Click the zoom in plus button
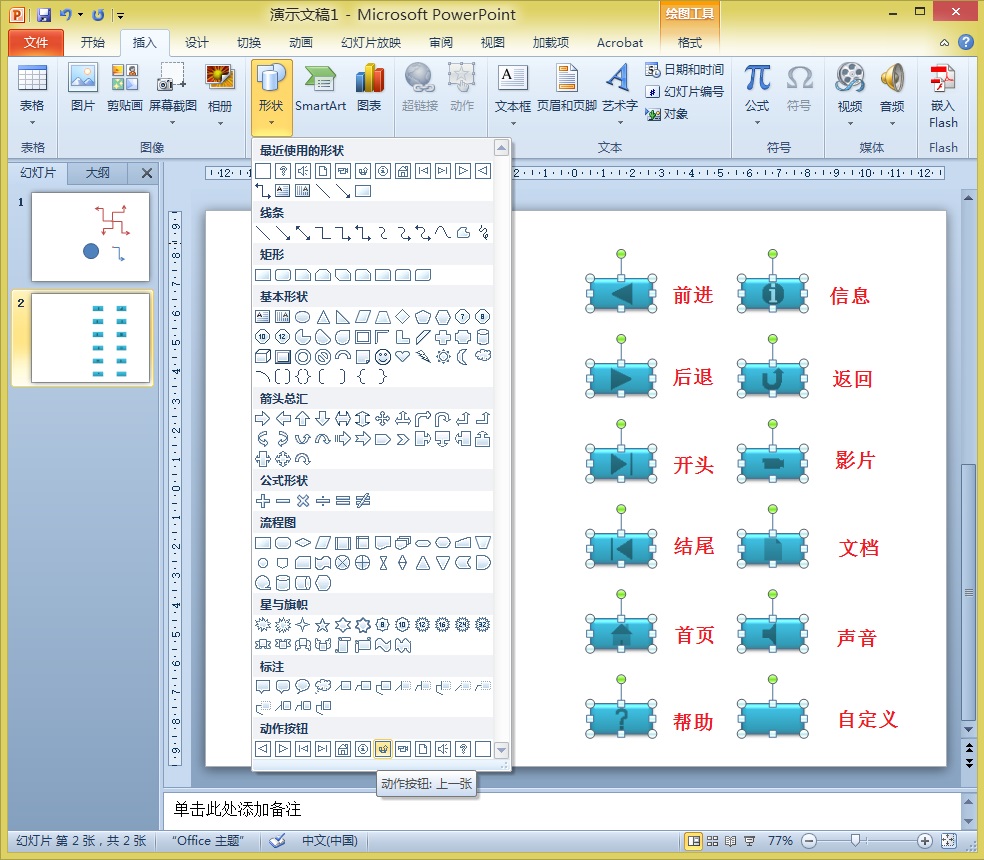The width and height of the screenshot is (984, 860). (924, 841)
